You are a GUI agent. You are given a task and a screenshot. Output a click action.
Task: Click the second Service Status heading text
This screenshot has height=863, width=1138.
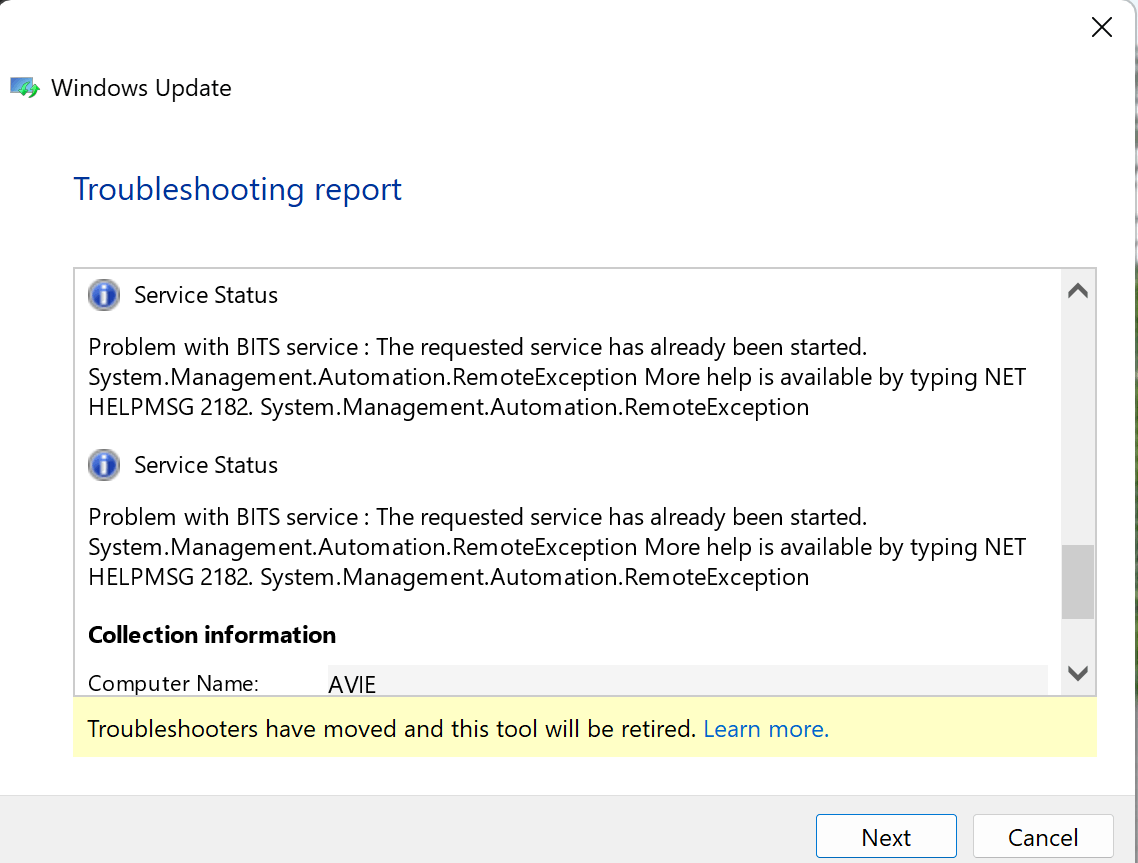(x=206, y=465)
